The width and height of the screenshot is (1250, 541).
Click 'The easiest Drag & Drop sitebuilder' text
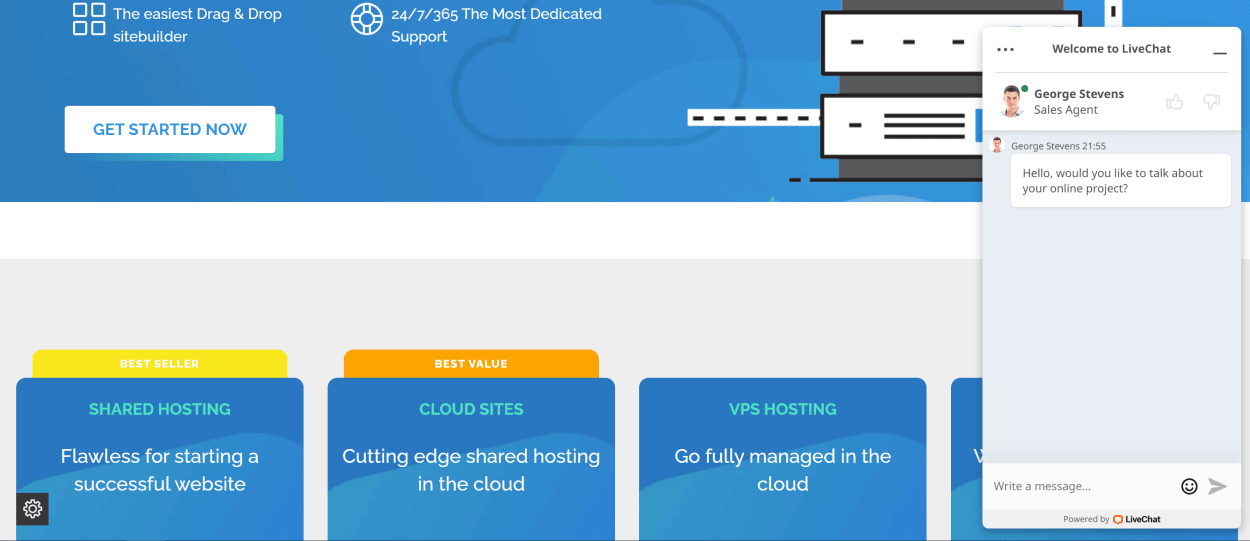197,25
